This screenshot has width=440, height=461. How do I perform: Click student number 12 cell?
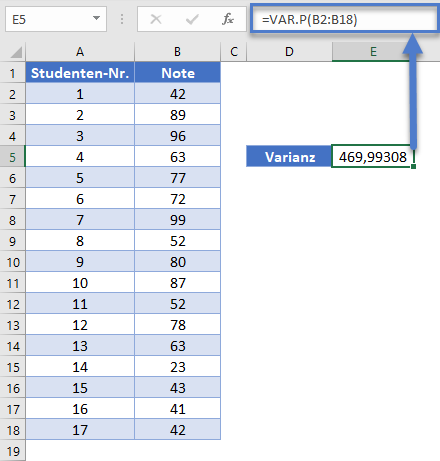coord(80,325)
